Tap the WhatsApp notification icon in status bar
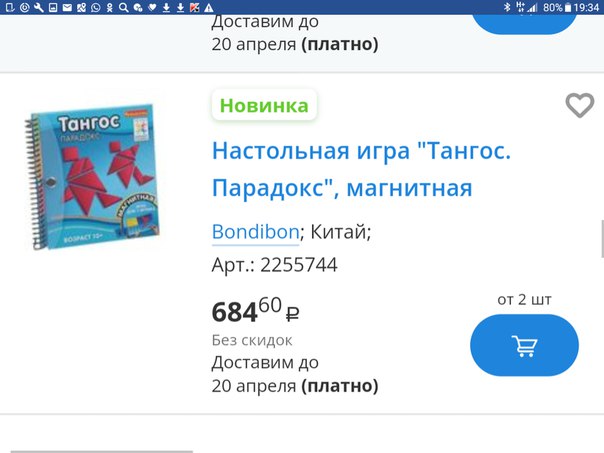This screenshot has width=604, height=453. pyautogui.click(x=95, y=7)
